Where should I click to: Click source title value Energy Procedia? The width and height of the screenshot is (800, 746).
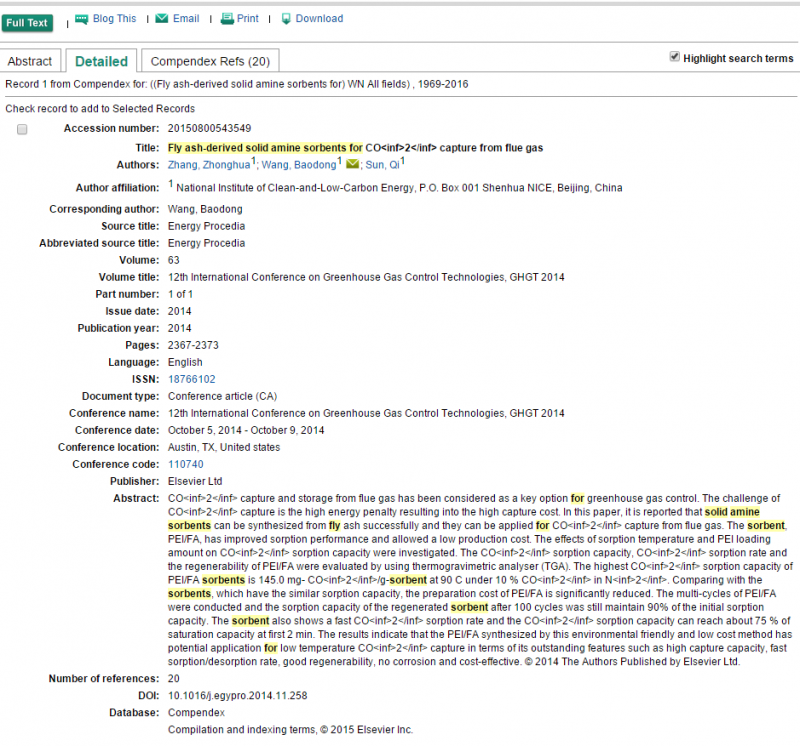207,226
